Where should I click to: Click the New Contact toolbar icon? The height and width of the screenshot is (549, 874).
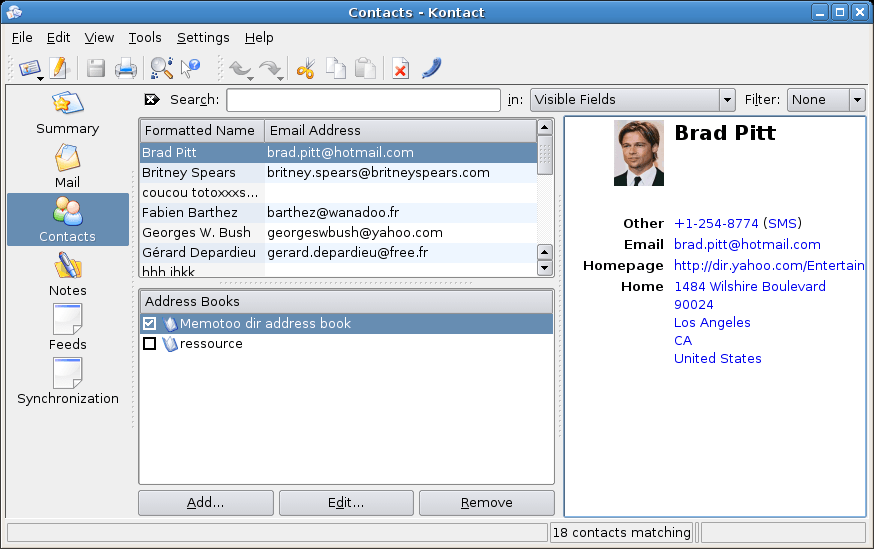[x=29, y=69]
